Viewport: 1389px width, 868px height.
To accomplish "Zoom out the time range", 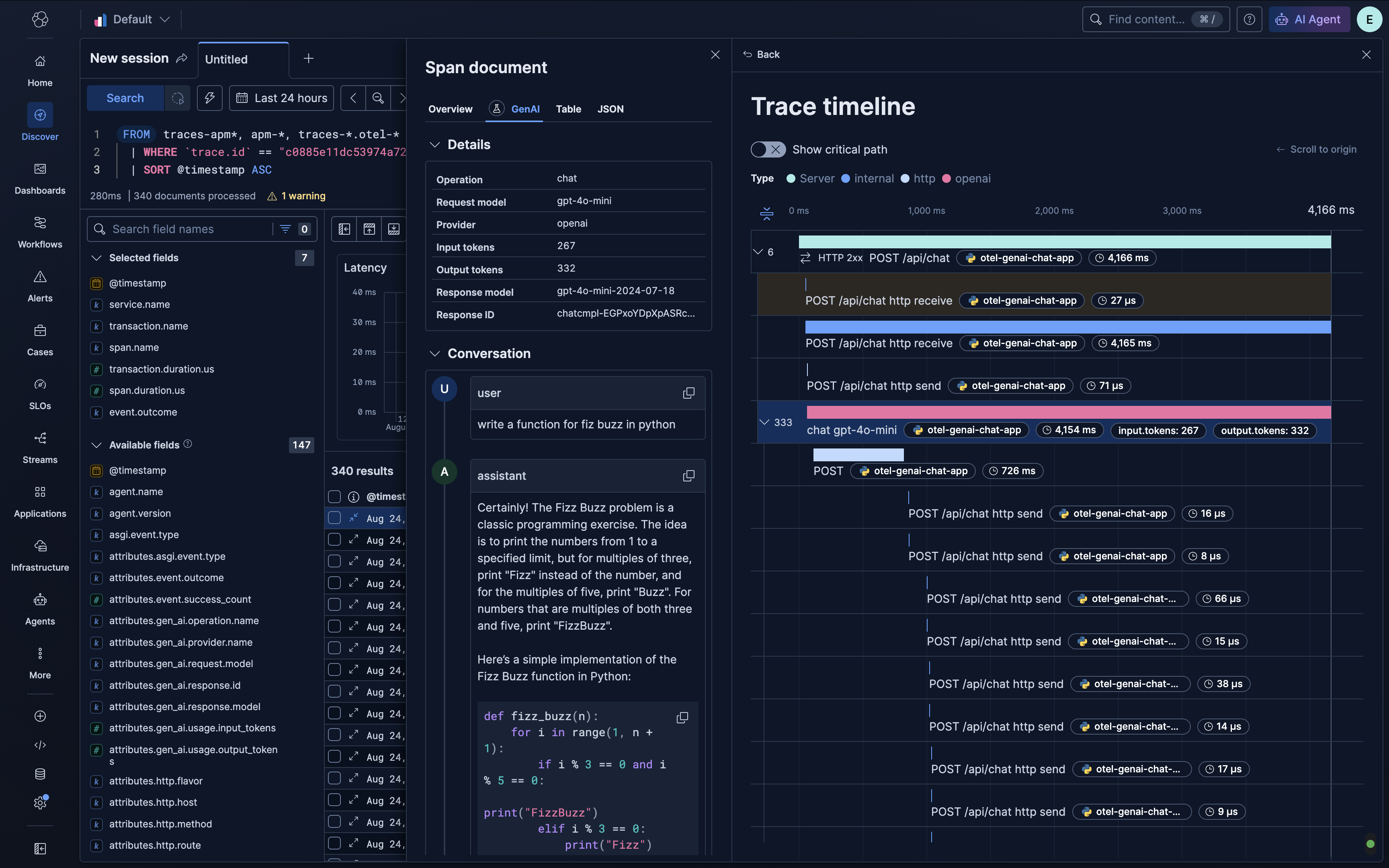I will point(378,98).
